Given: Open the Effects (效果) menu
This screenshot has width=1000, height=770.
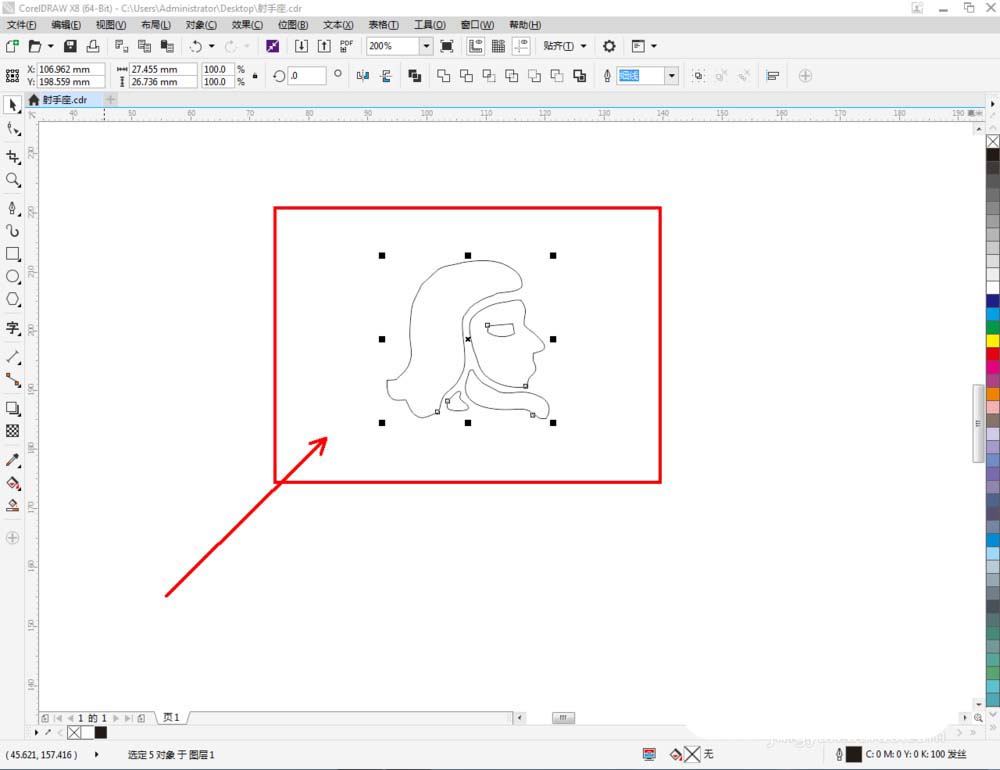Looking at the screenshot, I should (247, 25).
